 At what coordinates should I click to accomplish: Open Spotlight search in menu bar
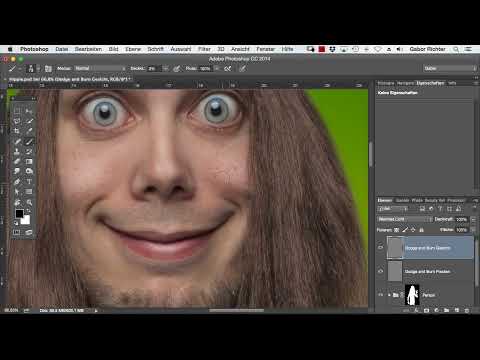click(456, 49)
